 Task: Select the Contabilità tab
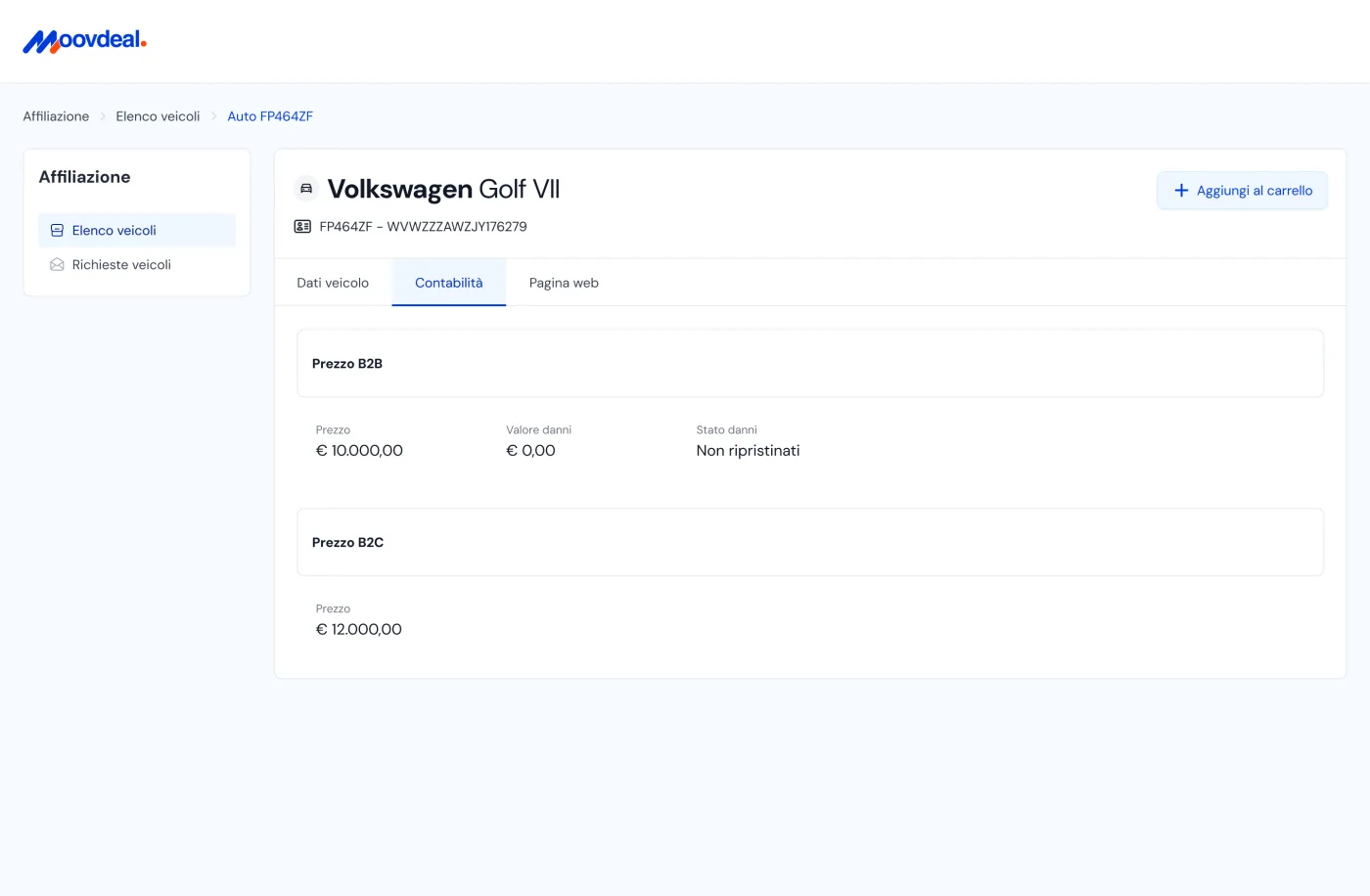(x=449, y=283)
